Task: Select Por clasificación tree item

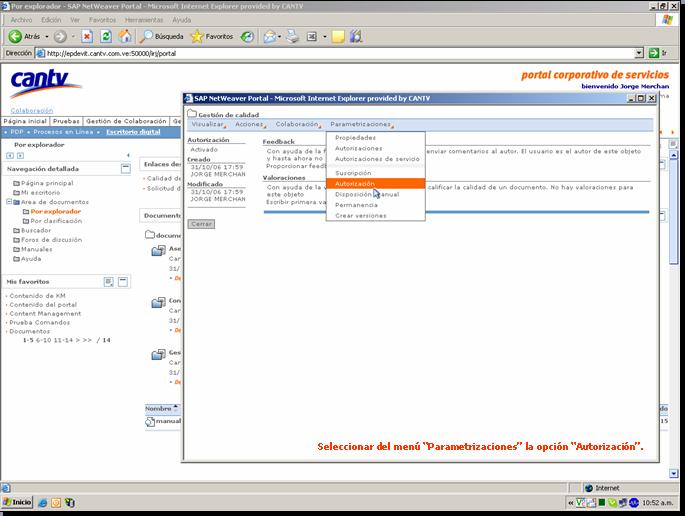Action: (x=56, y=221)
